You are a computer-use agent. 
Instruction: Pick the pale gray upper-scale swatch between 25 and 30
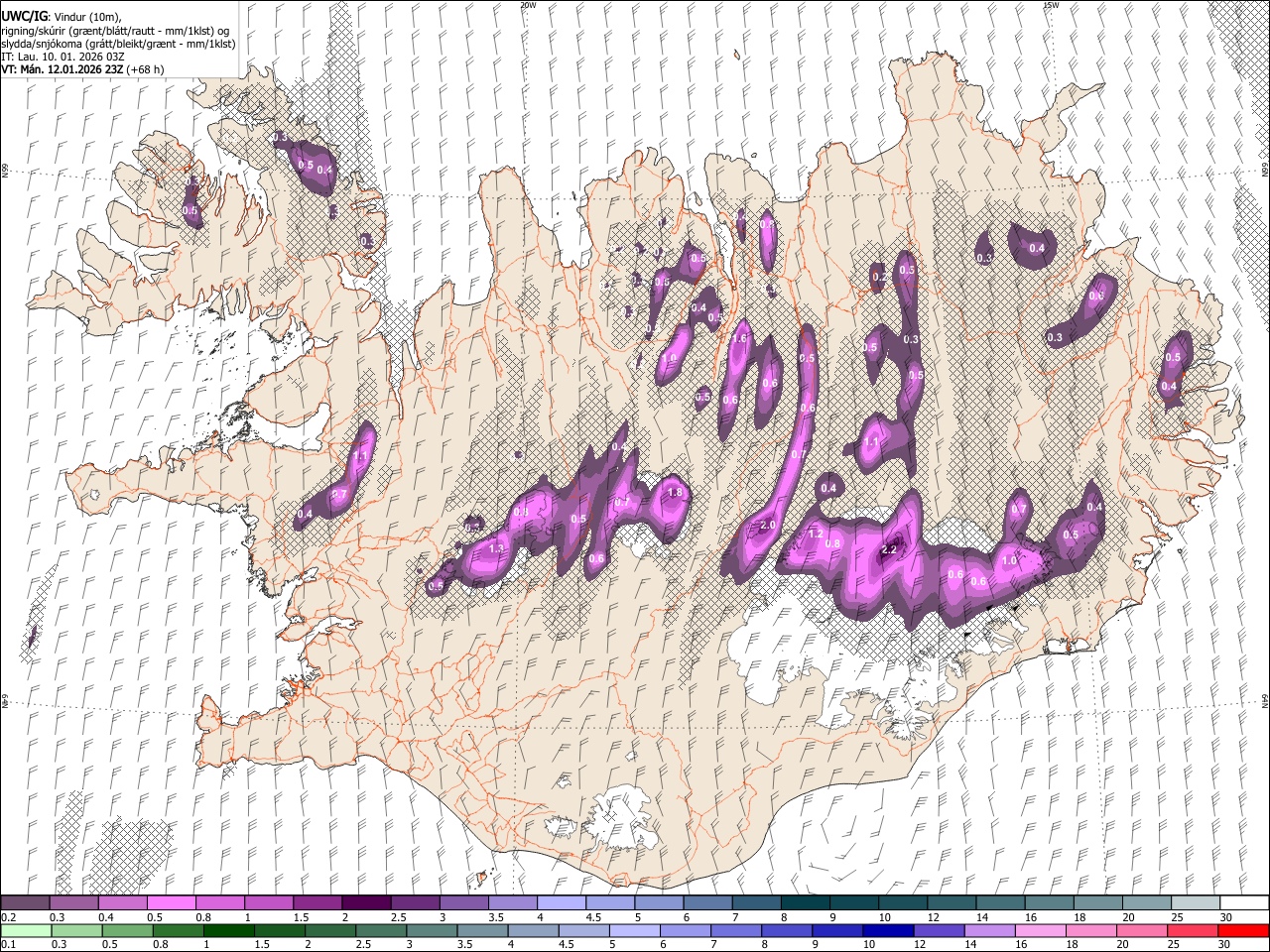[x=1196, y=902]
